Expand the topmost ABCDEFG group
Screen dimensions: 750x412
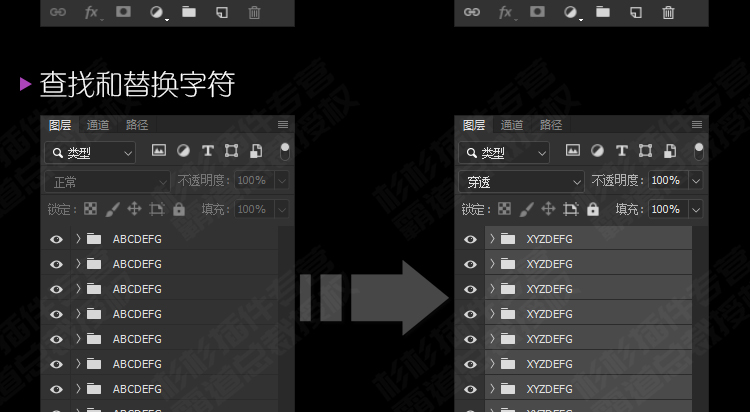coord(78,238)
